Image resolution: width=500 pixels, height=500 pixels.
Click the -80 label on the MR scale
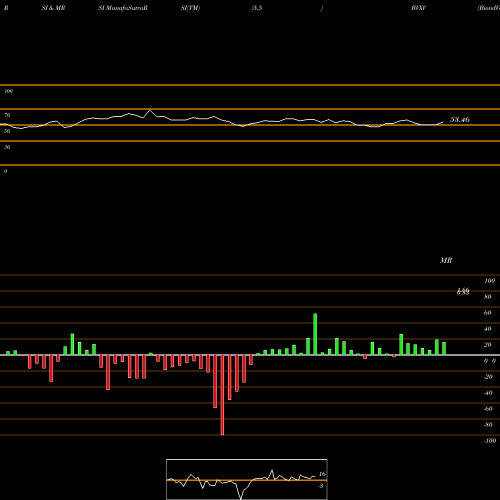488,425
